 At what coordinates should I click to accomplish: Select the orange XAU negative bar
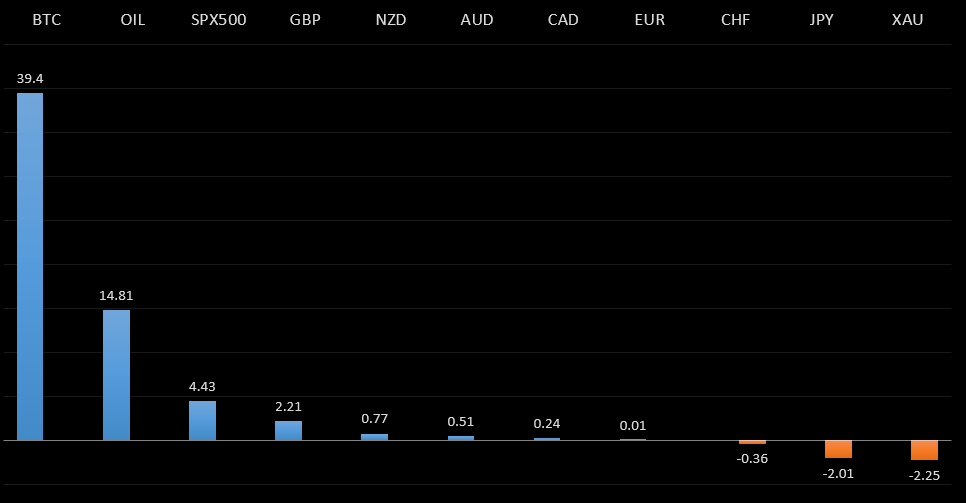[924, 450]
